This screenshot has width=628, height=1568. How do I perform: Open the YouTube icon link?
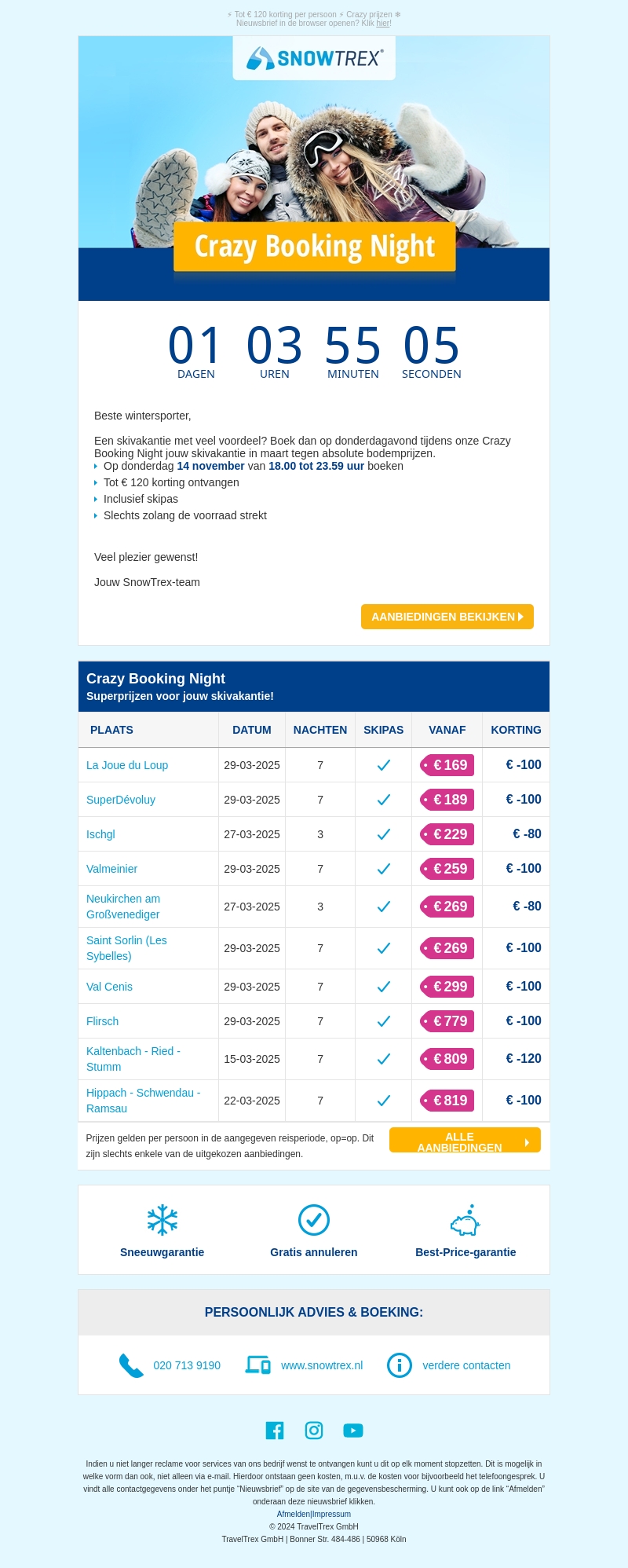(353, 1431)
